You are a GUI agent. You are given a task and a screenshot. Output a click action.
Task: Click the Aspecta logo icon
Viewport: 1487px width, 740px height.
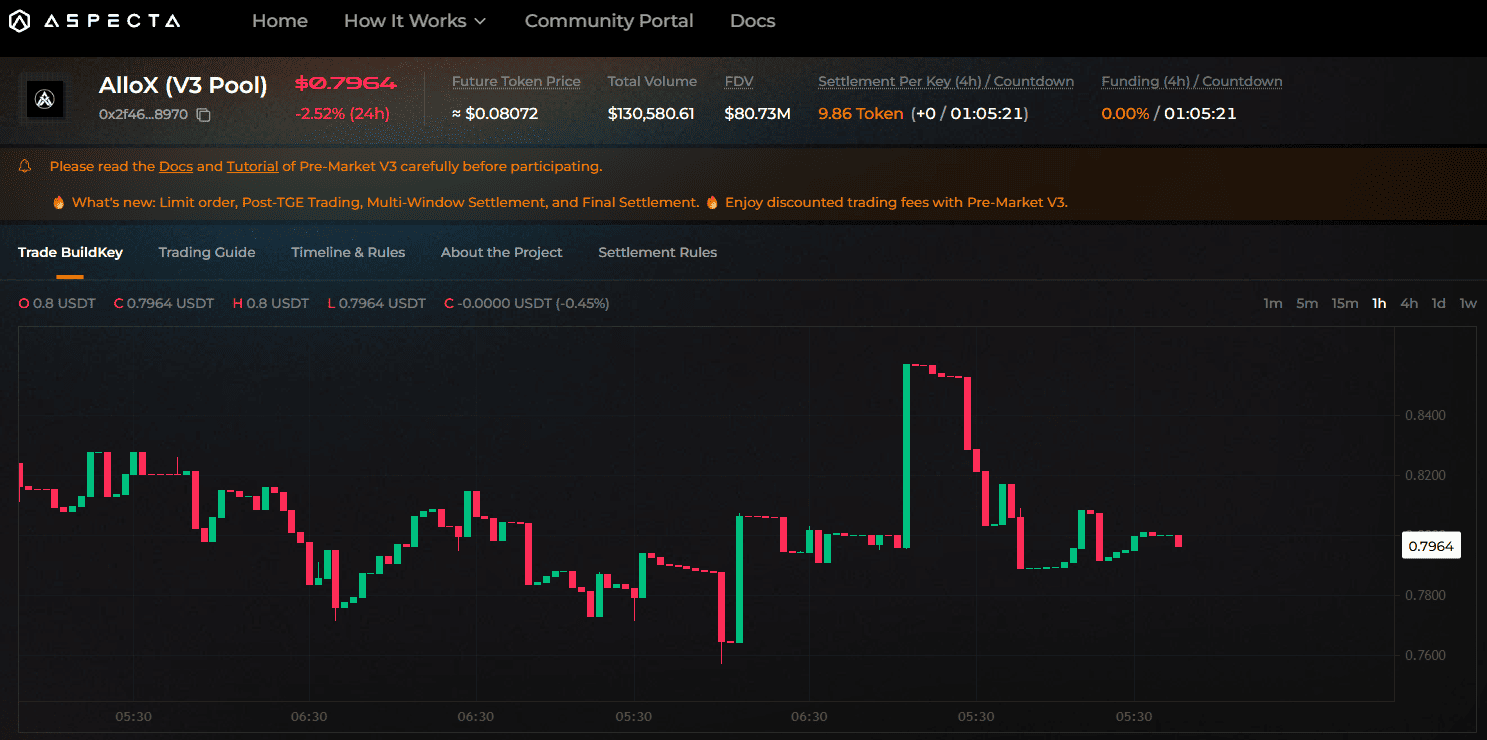coord(19,21)
